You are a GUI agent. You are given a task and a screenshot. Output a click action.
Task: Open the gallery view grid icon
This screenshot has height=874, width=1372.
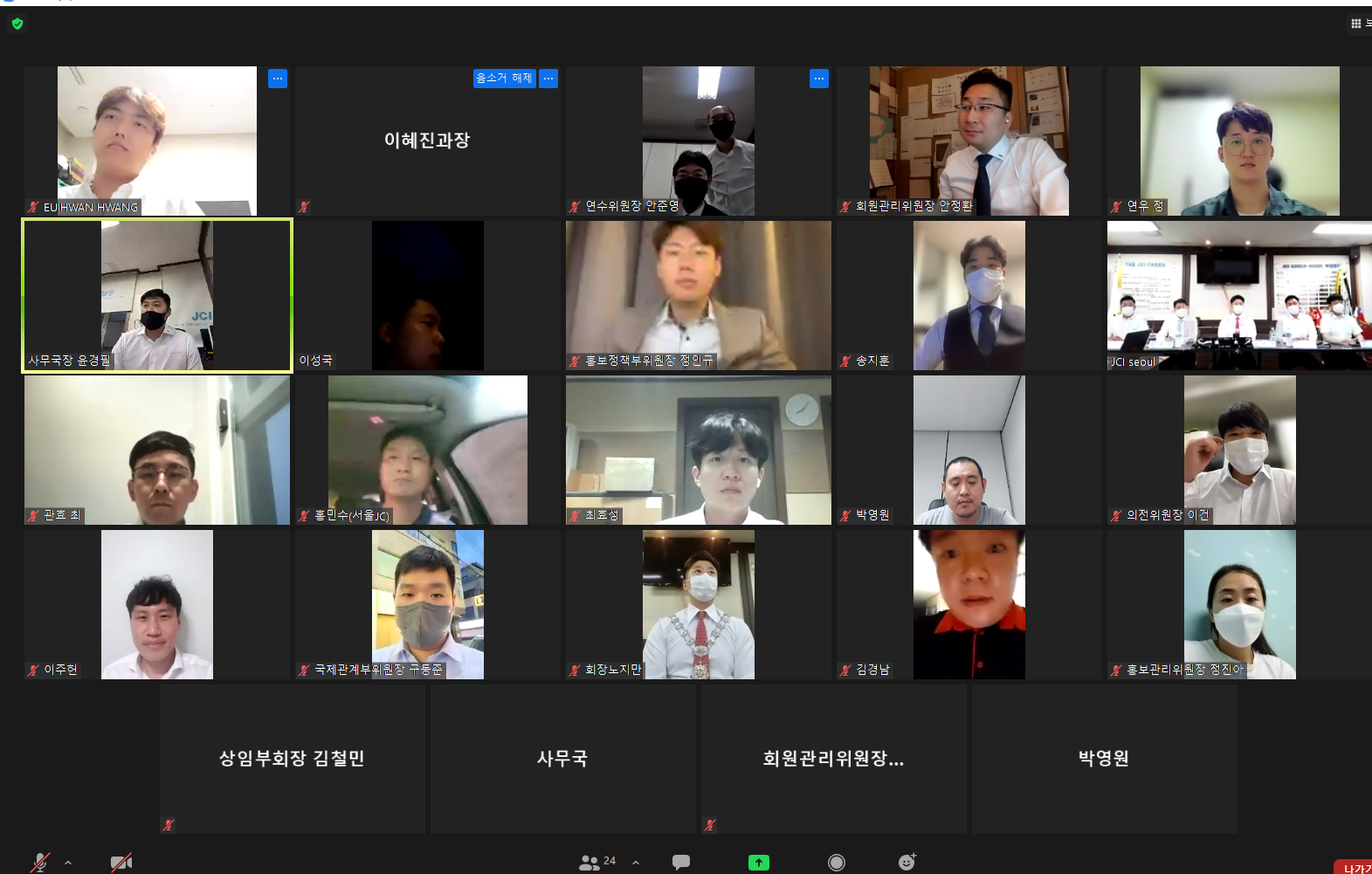pyautogui.click(x=1356, y=24)
